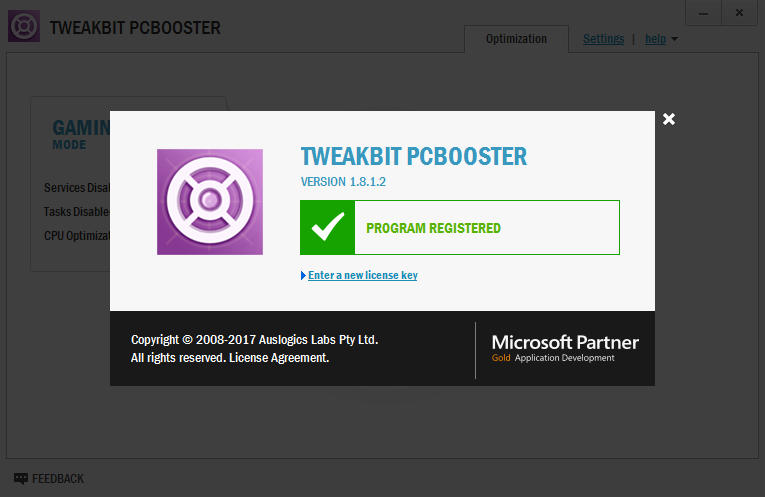Click the FEEDBACK text label
Screen dimensions: 765x497
pos(58,479)
